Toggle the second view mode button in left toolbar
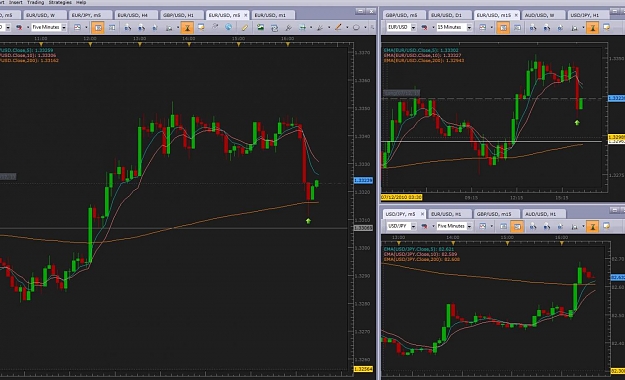The height and width of the screenshot is (380, 625). coord(112,28)
